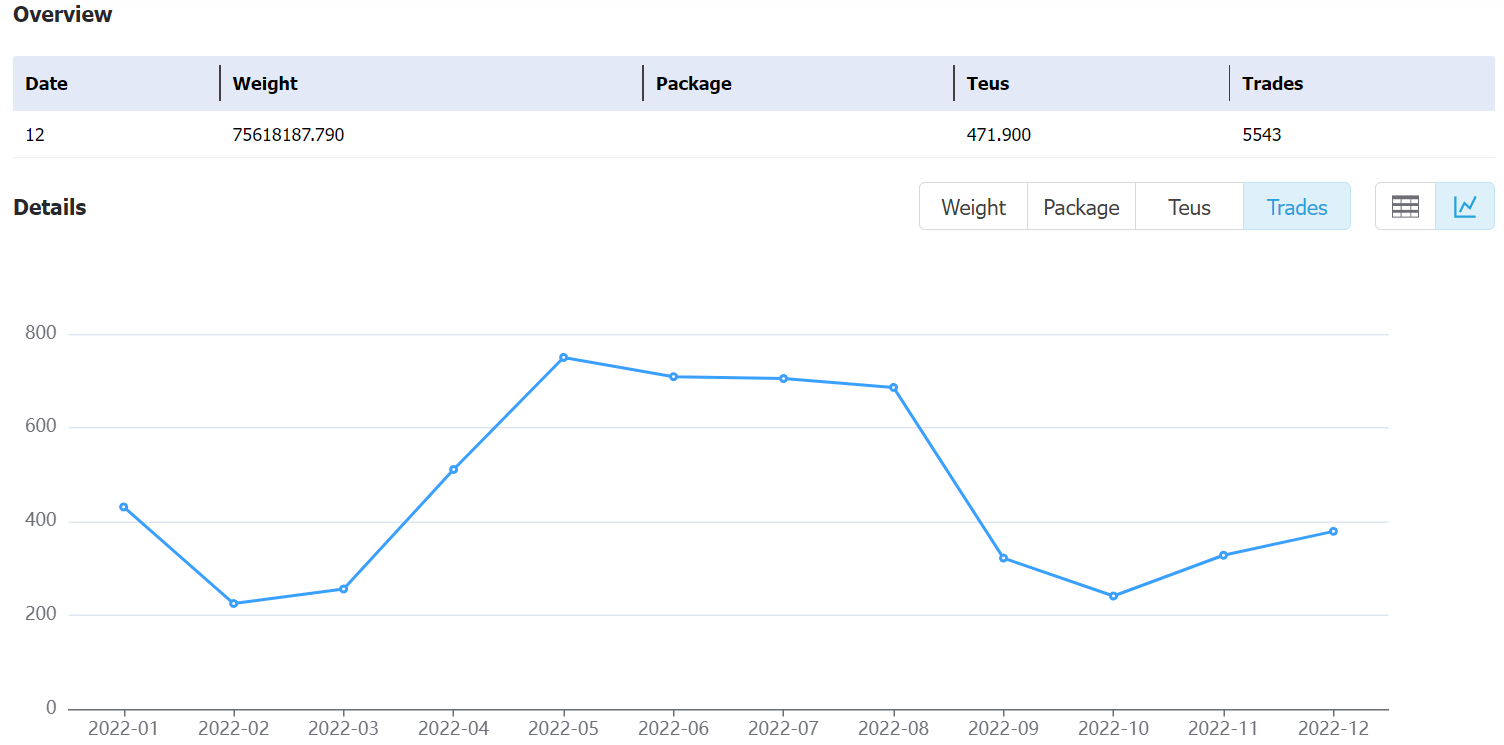Screen dimensions: 1504x745
Task: Select the Weight tab
Action: [973, 207]
